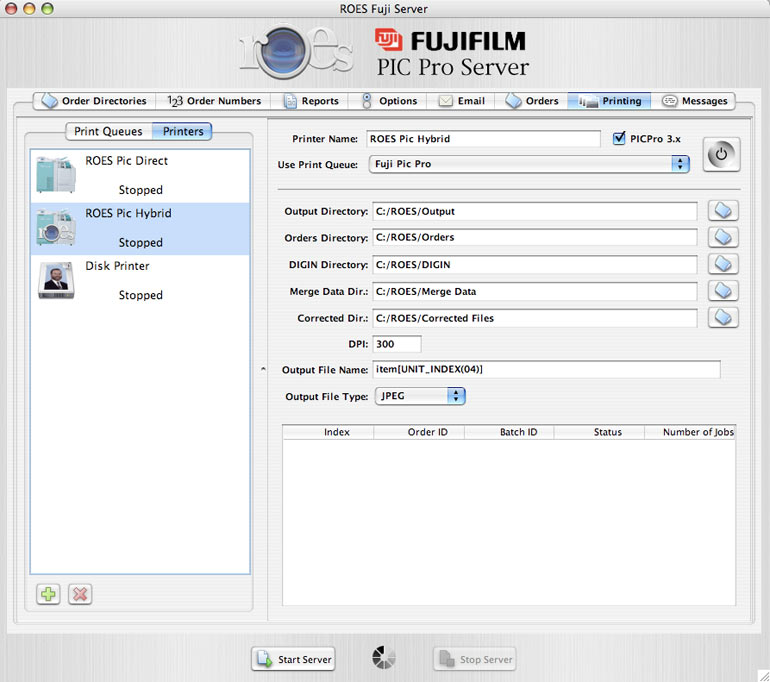The height and width of the screenshot is (682, 770).
Task: Click the Fujifilm red logo
Action: click(388, 40)
